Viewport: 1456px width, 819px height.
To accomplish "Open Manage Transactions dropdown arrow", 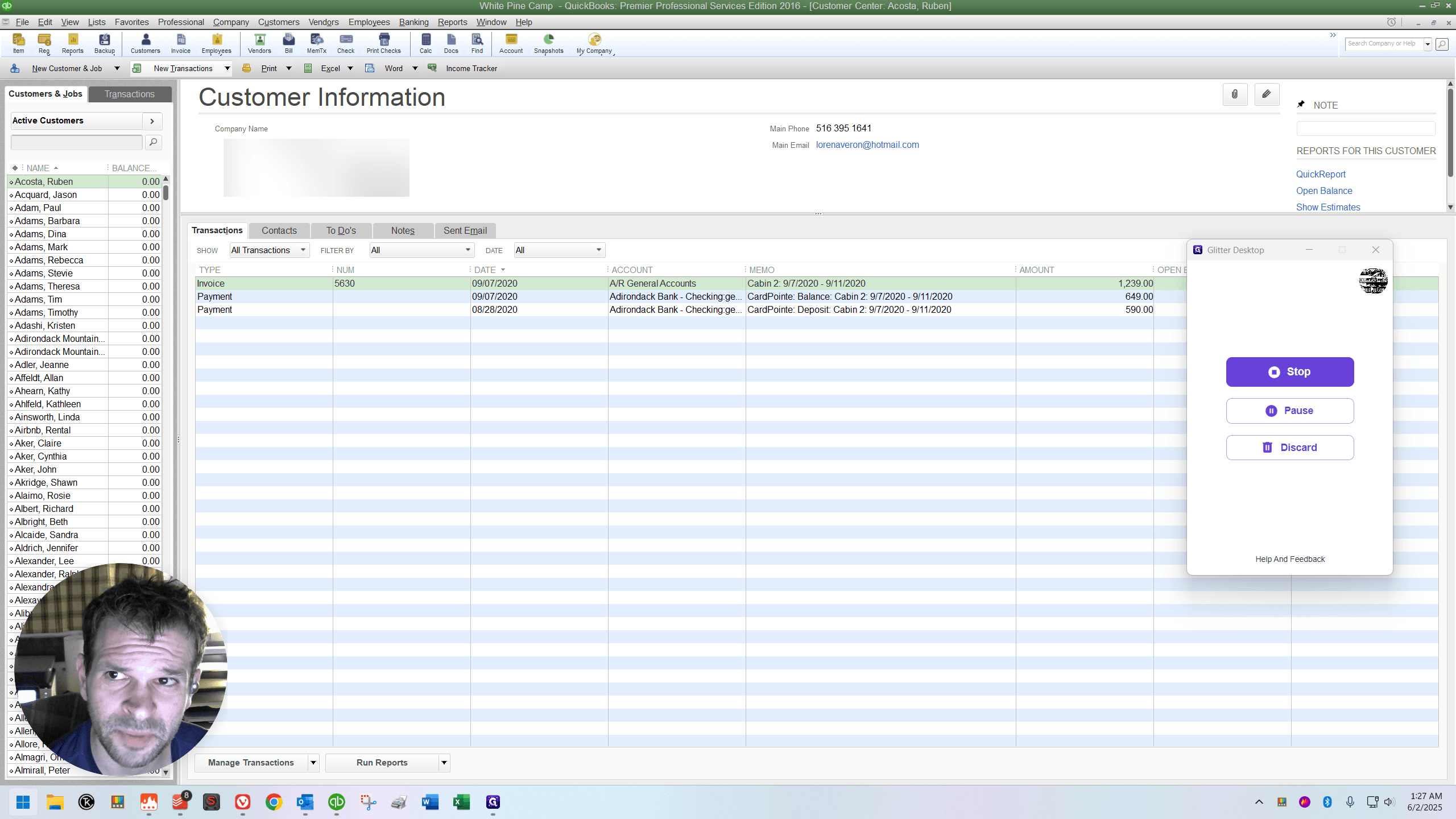I will pos(313,763).
